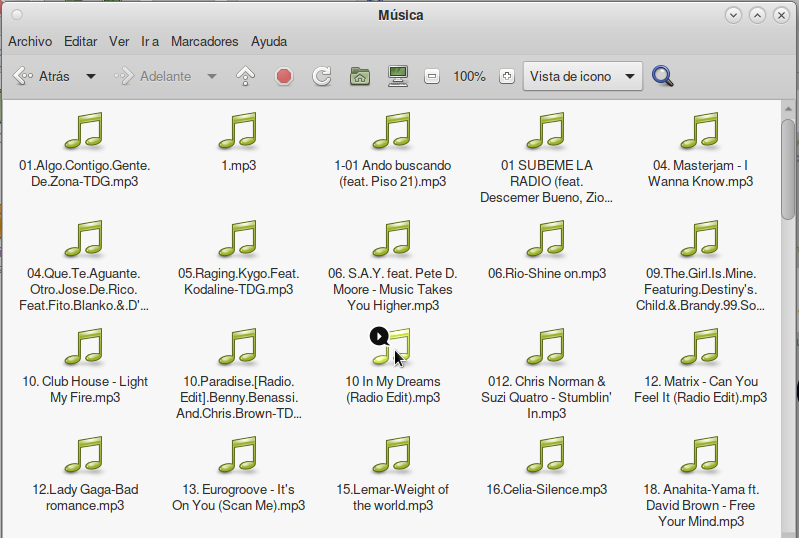Select the 10. Club House - Light My Fire icon

(x=84, y=346)
